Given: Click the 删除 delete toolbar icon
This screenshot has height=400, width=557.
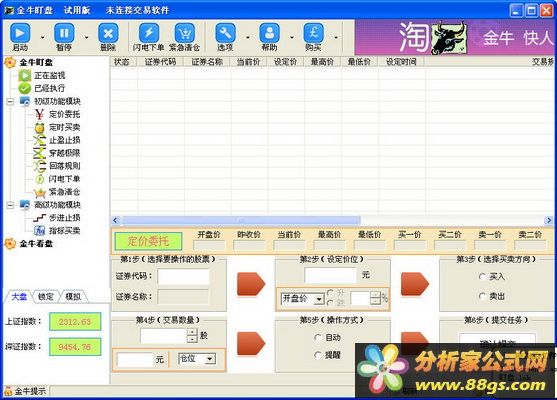Looking at the screenshot, I should tap(108, 33).
